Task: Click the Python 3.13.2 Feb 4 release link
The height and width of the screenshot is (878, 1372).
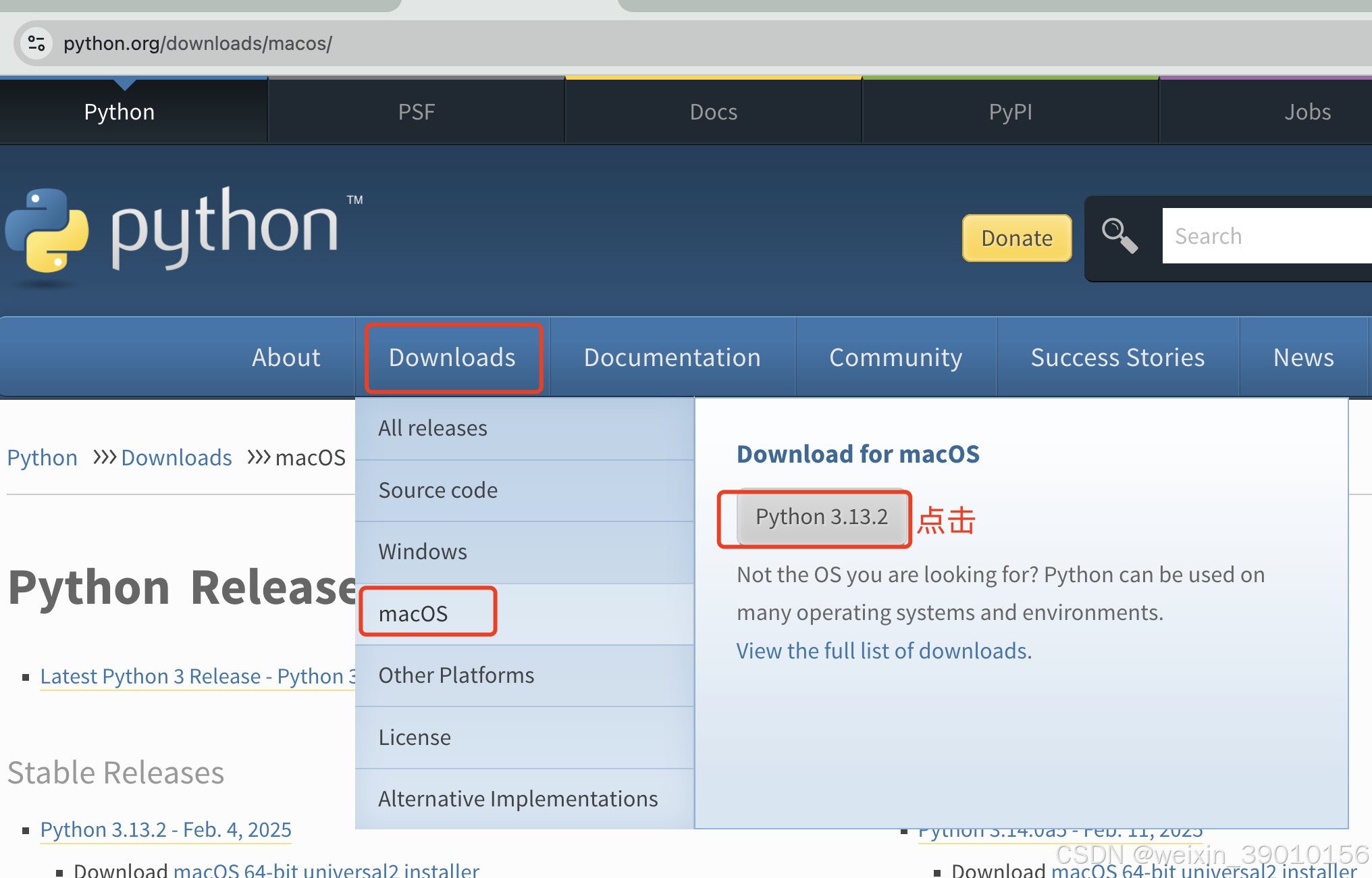Action: click(165, 829)
